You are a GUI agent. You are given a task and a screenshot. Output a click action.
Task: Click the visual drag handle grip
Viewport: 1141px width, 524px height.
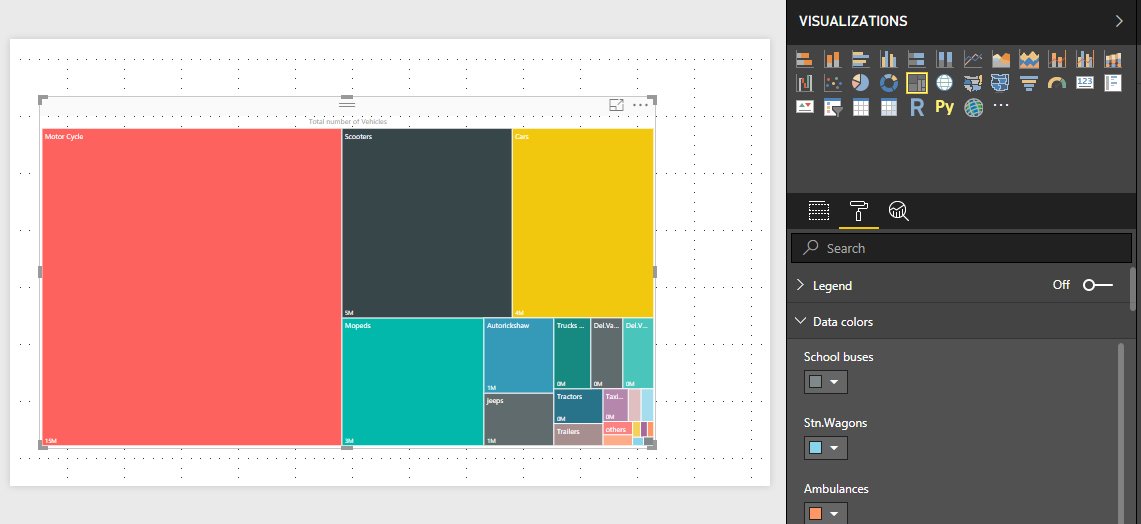point(347,104)
